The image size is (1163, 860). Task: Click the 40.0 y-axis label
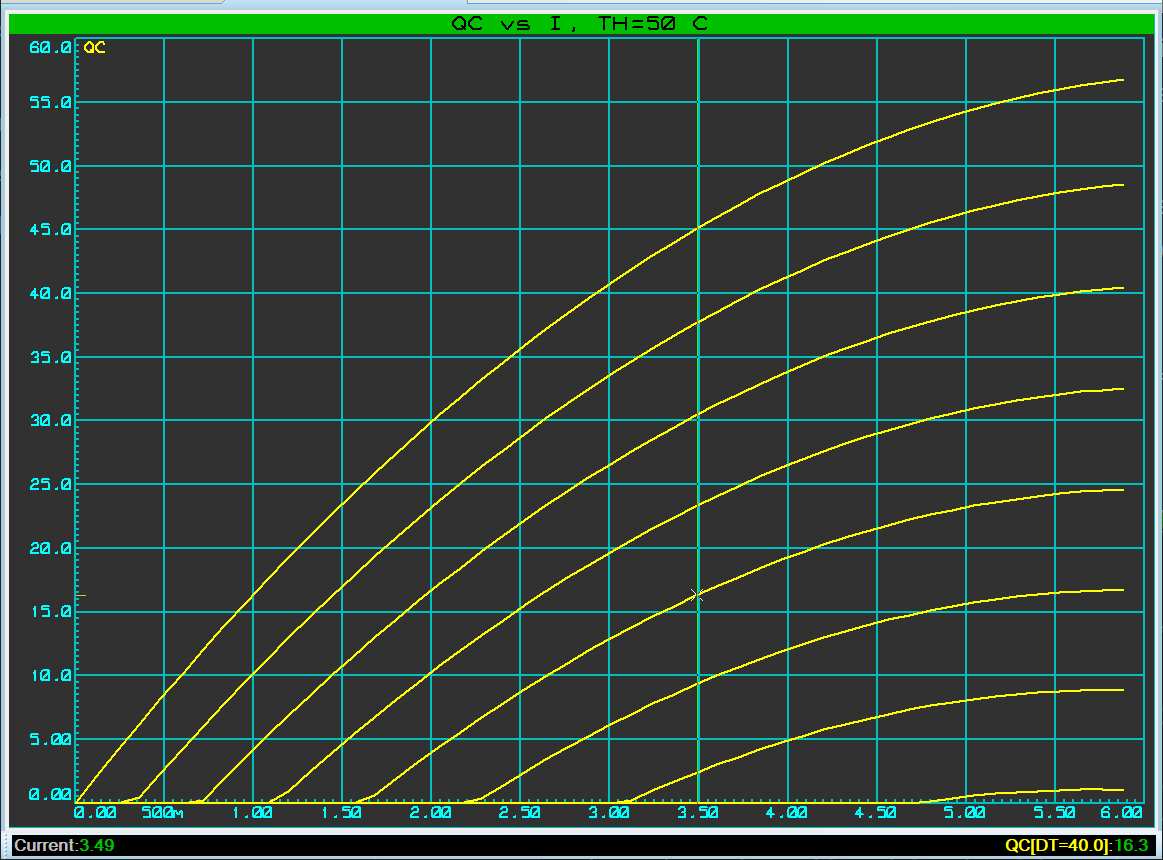[x=51, y=294]
